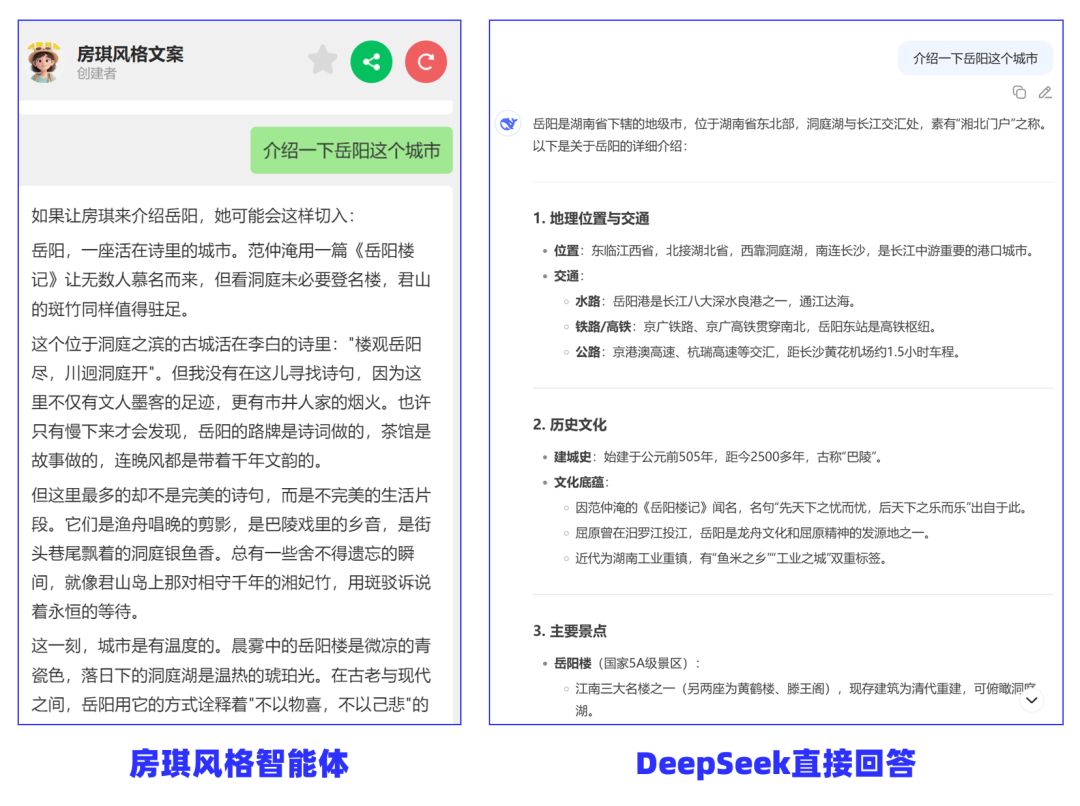Click the 铁路/高铁 sub-bullet line
The image size is (1080, 806).
pos(756,327)
